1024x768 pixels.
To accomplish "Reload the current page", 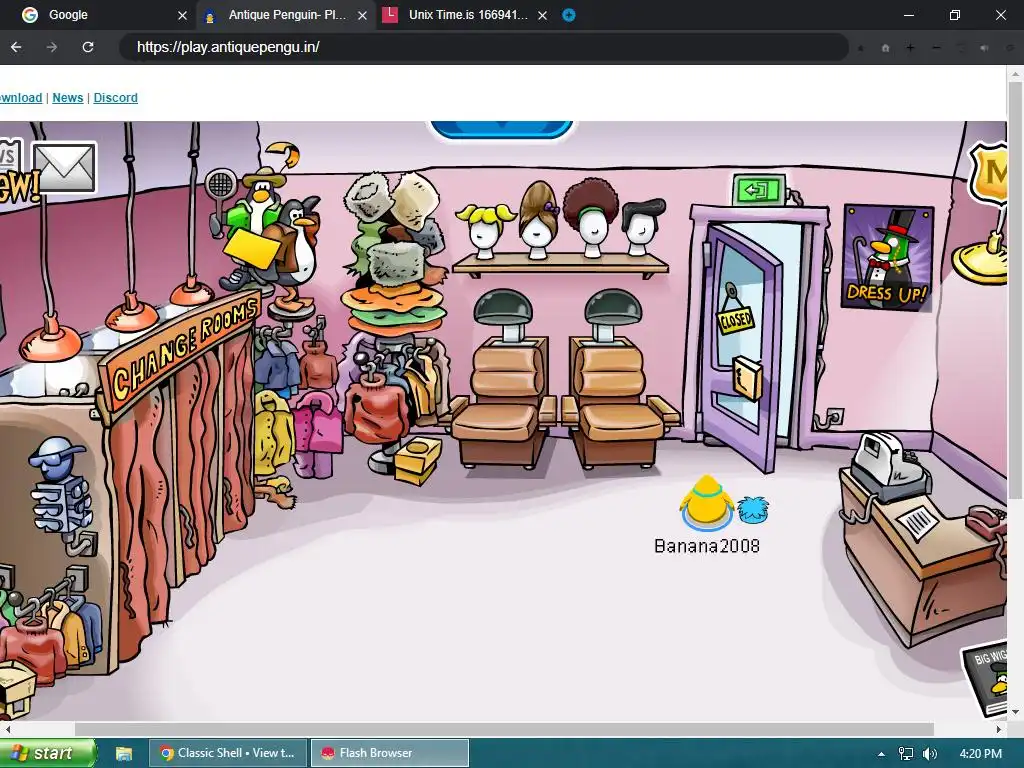I will [88, 47].
